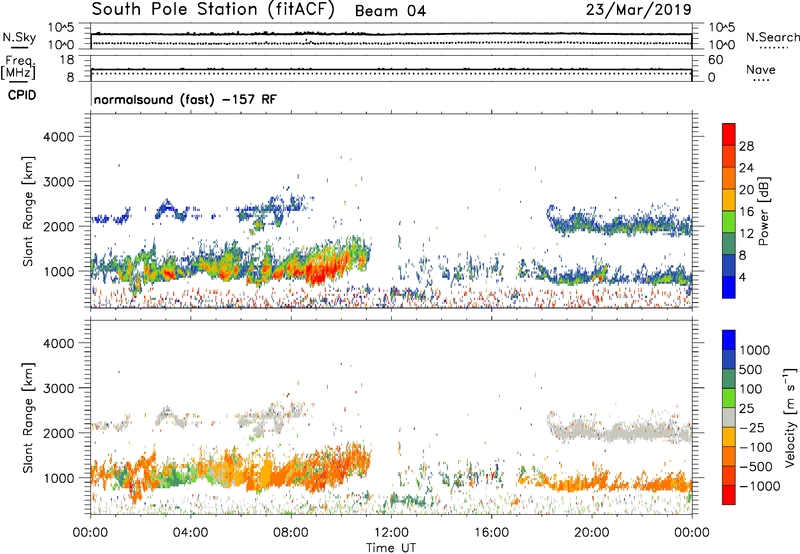Click the 12 label on Power colorbar

[x=746, y=234]
